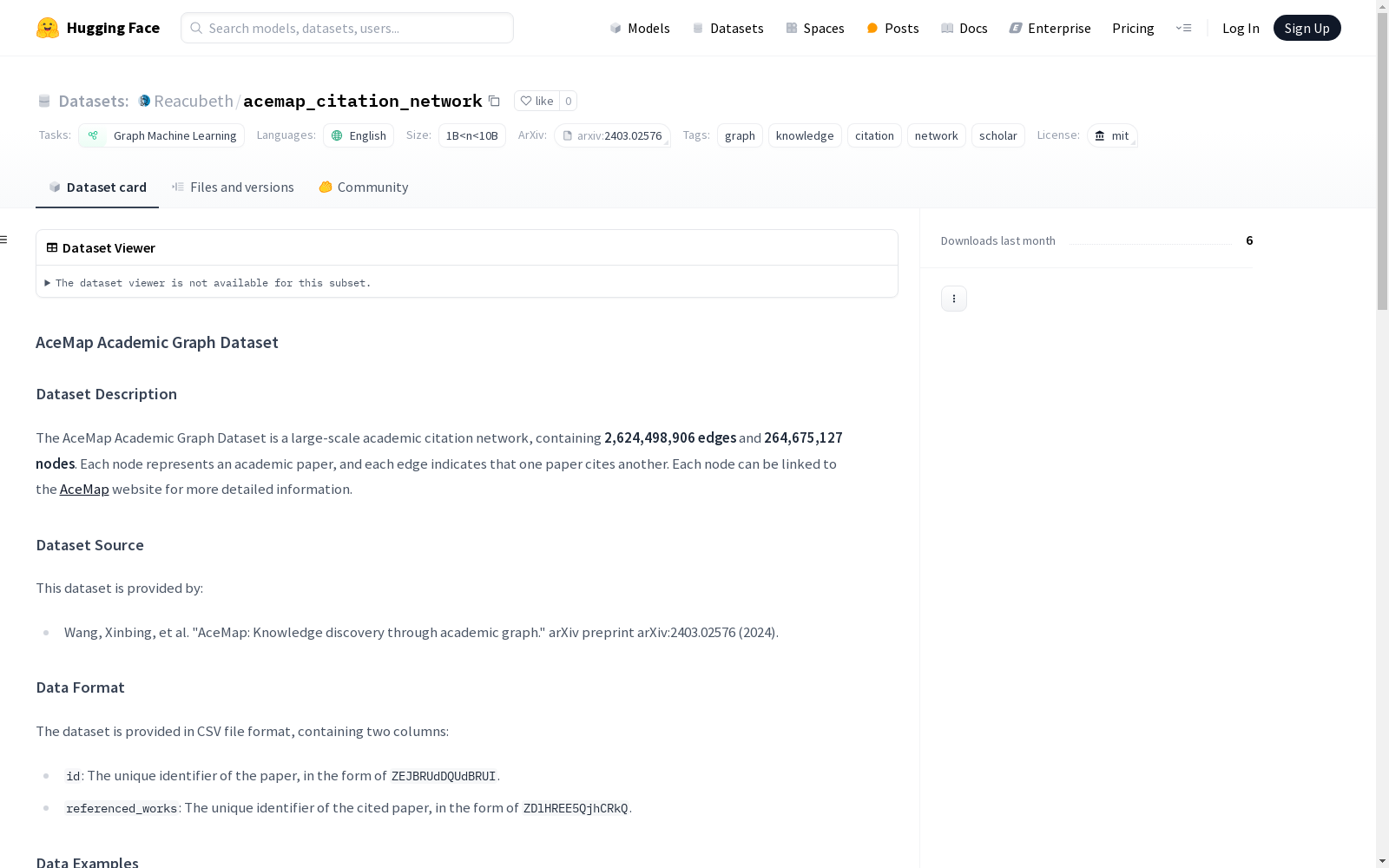Screen dimensions: 1389x868
Task: Click the Datasets stack icon in breadcrumb
Action: coord(44,101)
